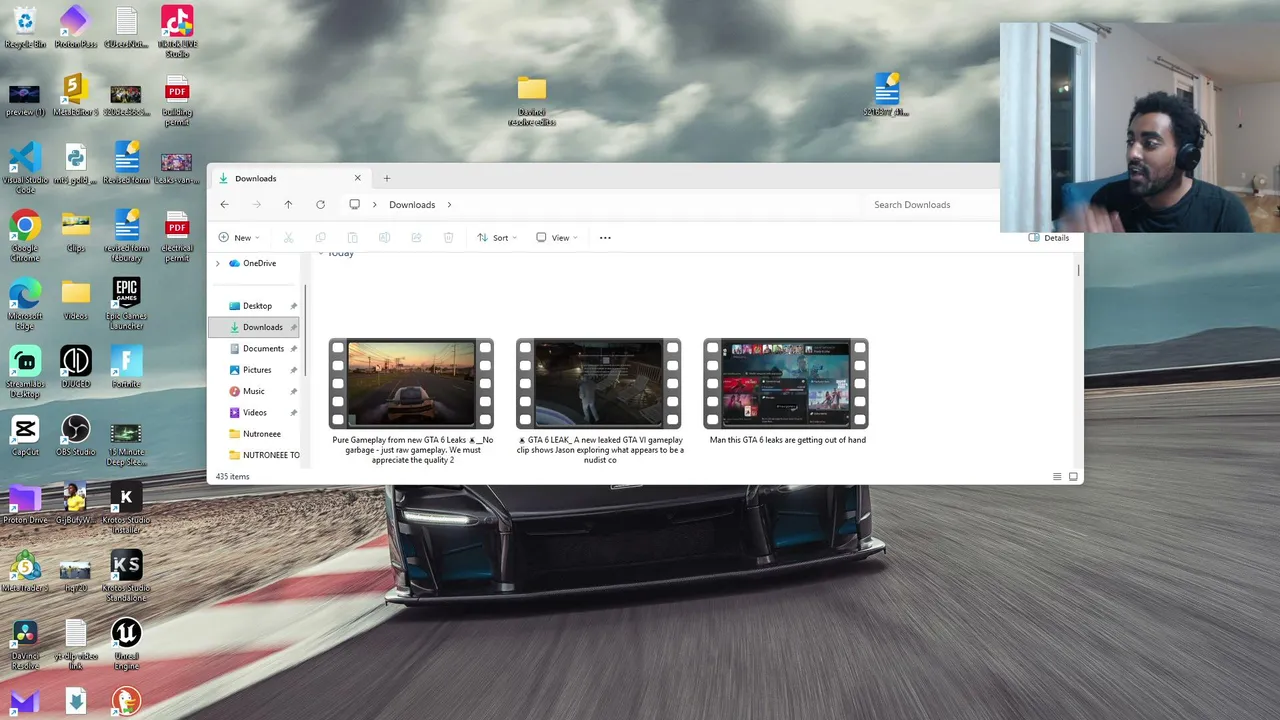Image resolution: width=1280 pixels, height=720 pixels.
Task: Open TikTok LIVE Studio shortcut
Action: click(x=177, y=31)
